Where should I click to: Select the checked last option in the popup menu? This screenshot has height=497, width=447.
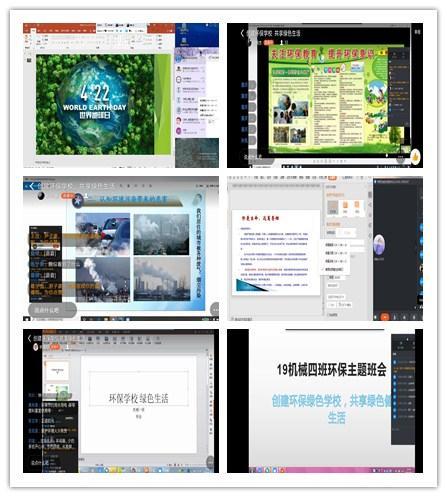[334, 269]
